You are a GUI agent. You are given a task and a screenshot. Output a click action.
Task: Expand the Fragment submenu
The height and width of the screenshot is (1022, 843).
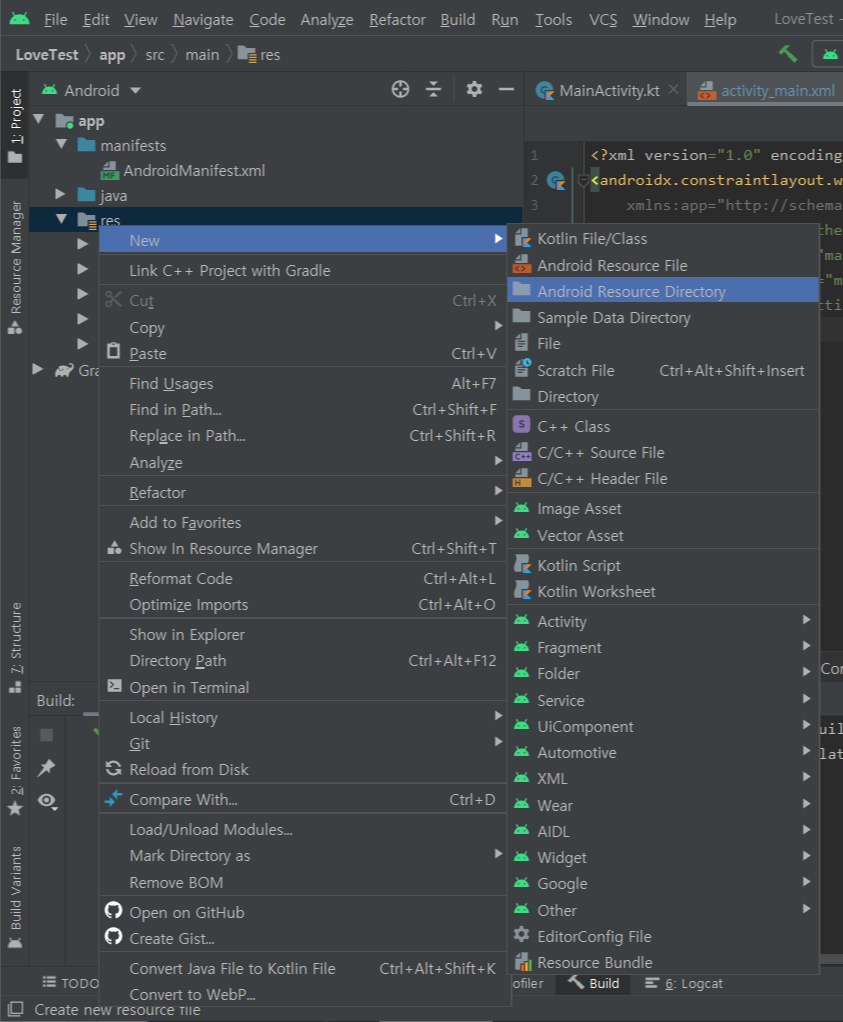click(x=663, y=647)
